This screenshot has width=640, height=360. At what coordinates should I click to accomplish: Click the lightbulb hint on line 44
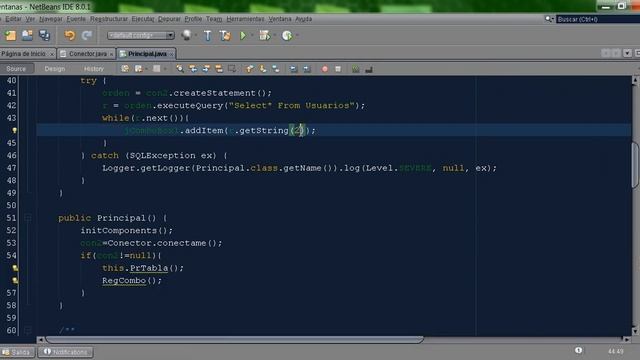click(x=14, y=131)
